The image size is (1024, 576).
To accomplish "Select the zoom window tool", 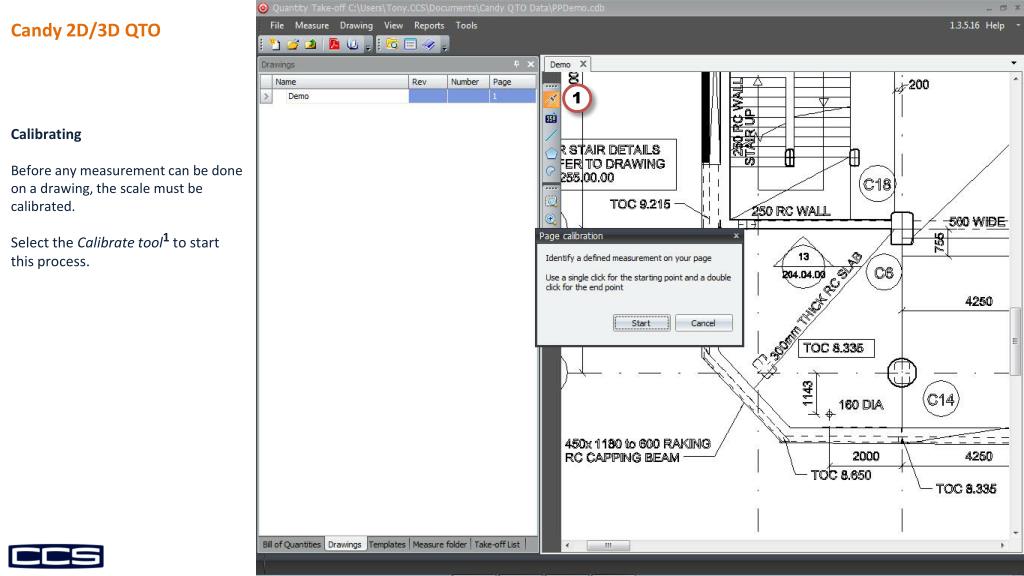I will click(x=551, y=202).
